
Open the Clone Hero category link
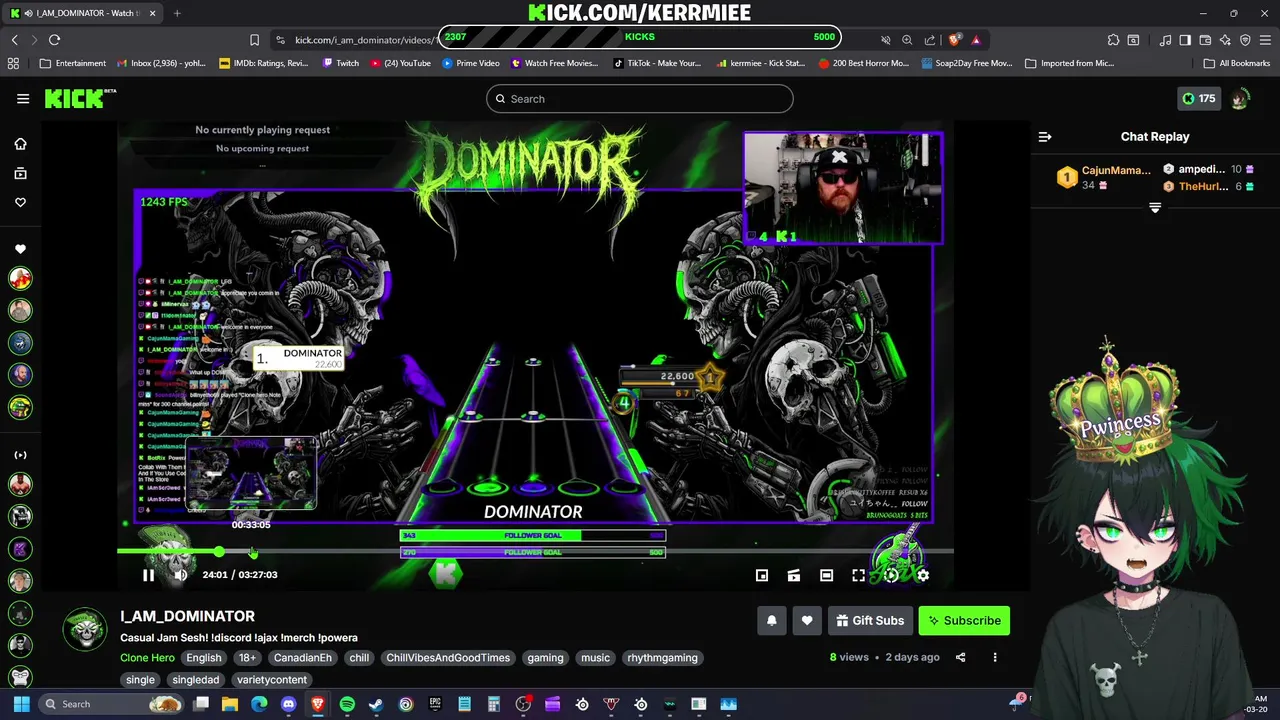pyautogui.click(x=147, y=658)
